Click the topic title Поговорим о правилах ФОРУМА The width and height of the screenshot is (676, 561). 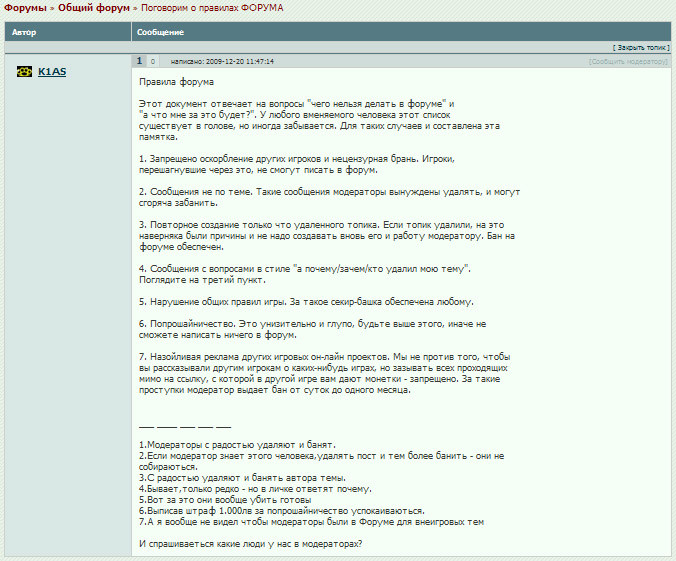tap(212, 8)
